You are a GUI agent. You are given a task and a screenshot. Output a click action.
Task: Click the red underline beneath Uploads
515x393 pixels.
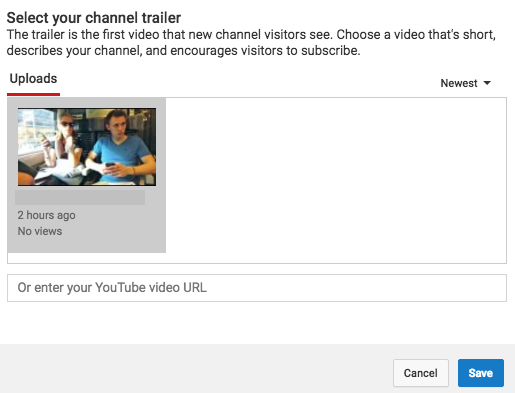click(33, 95)
